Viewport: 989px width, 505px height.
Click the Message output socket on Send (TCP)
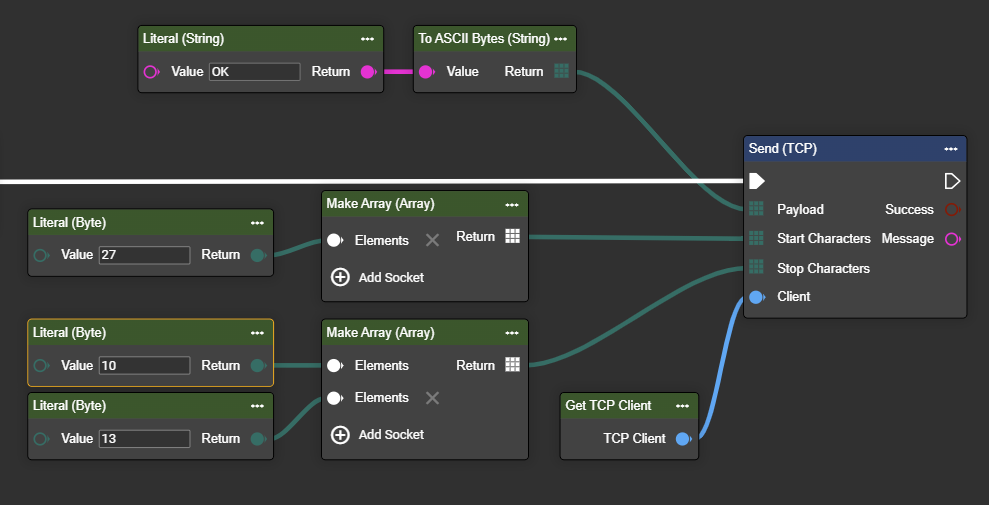pyautogui.click(x=952, y=239)
